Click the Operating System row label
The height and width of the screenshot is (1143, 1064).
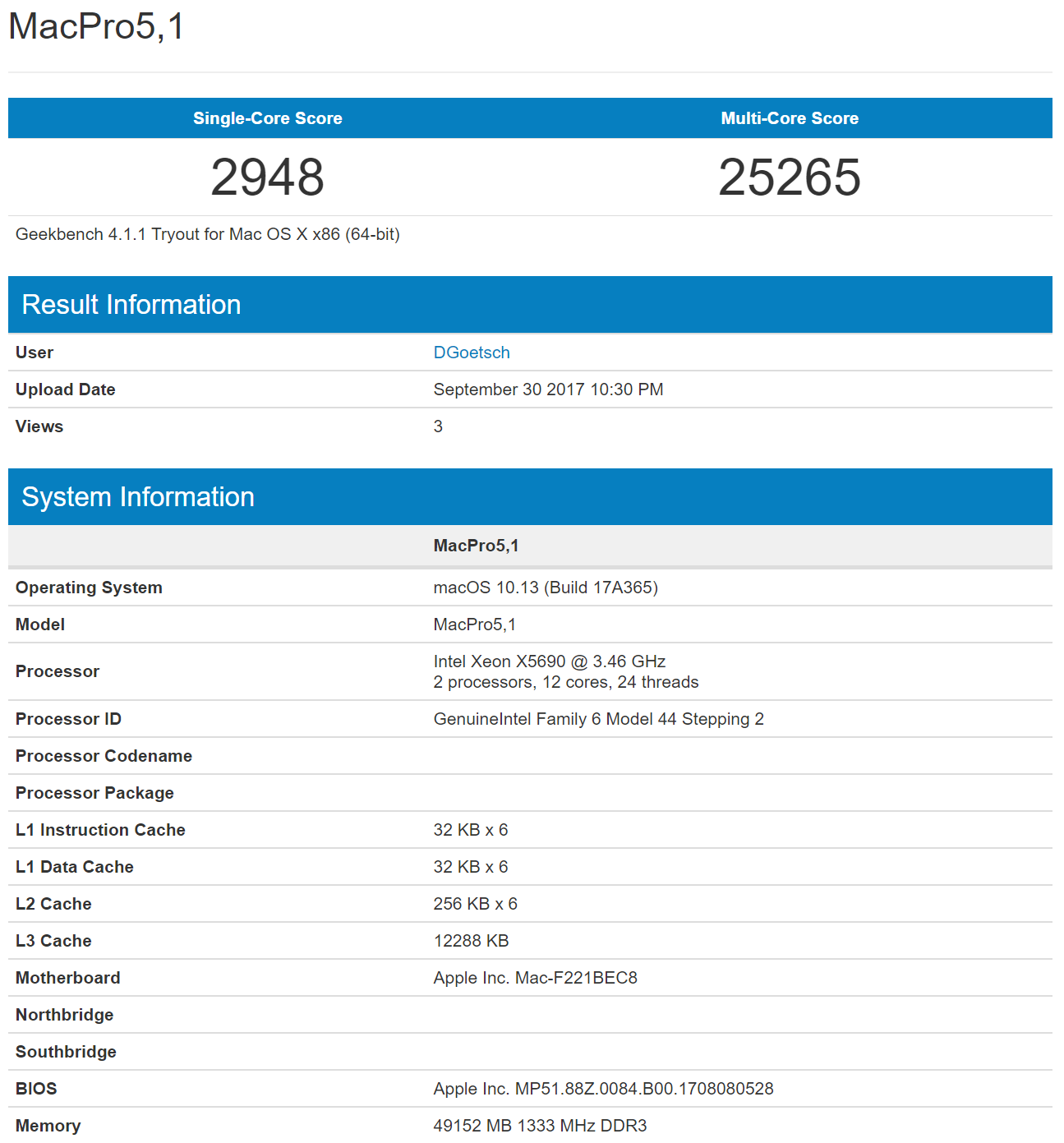click(x=89, y=588)
